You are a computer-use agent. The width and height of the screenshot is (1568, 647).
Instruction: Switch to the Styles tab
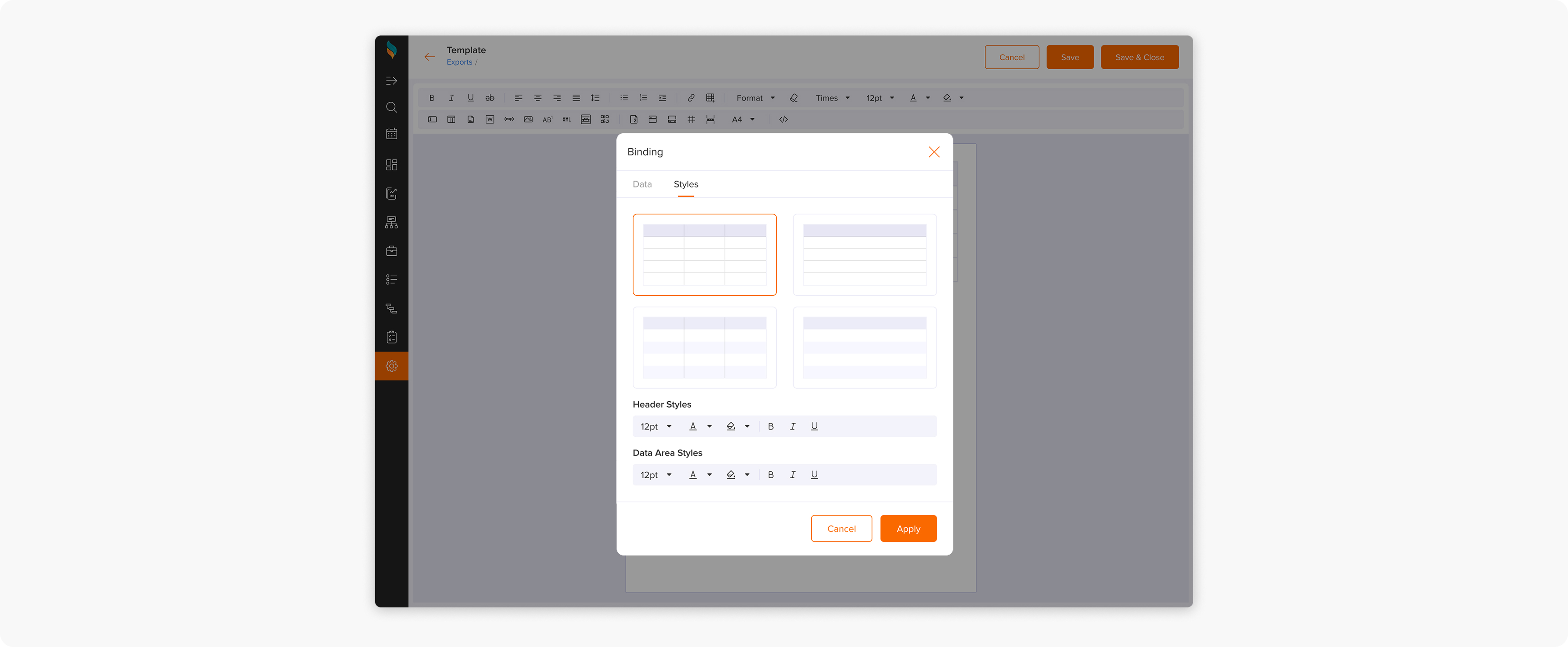685,184
